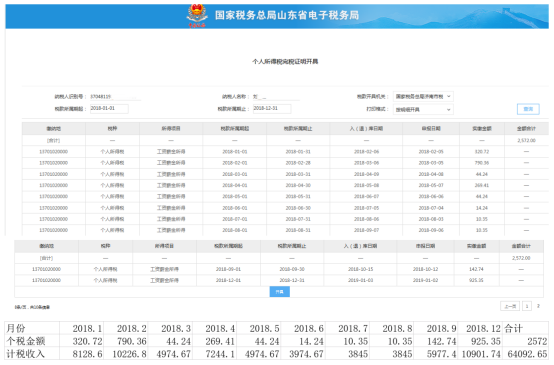
Task: Click the 申报日期 cell 2019-01-02
Action: 425,280
